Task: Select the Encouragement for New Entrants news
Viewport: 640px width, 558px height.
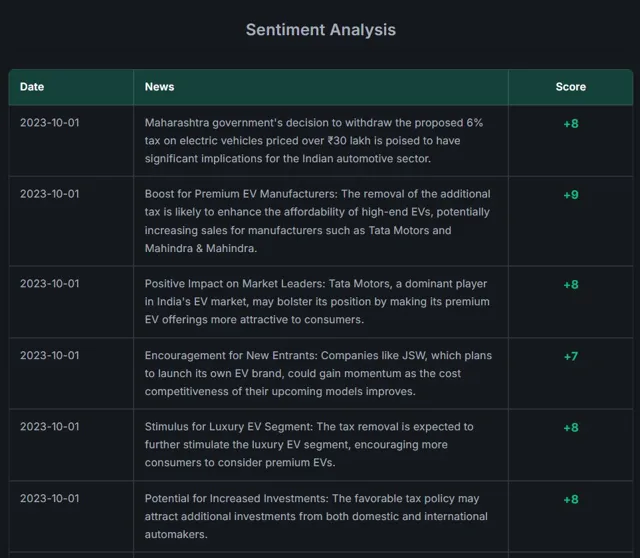Action: pyautogui.click(x=318, y=373)
